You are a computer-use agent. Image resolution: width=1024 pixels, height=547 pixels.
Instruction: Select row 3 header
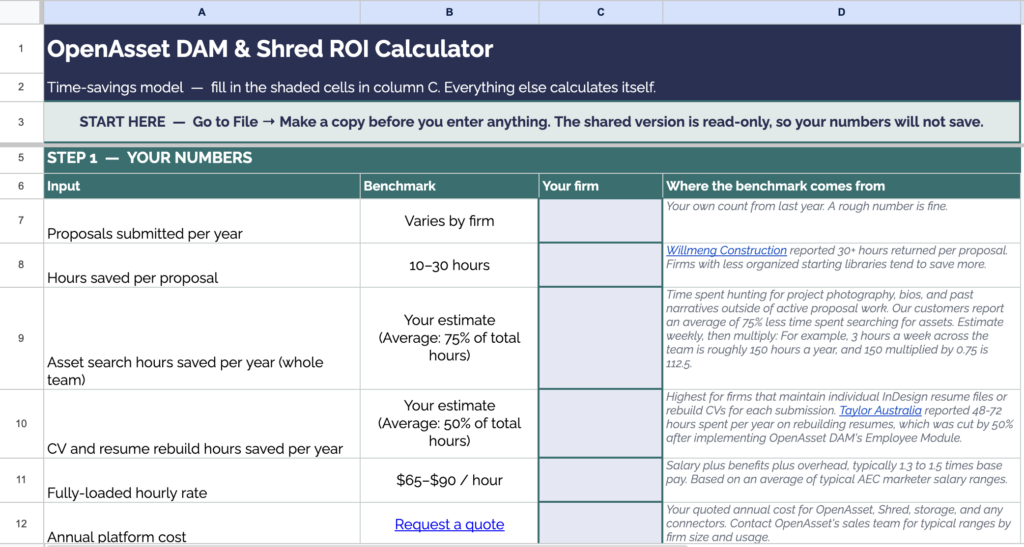point(21,122)
